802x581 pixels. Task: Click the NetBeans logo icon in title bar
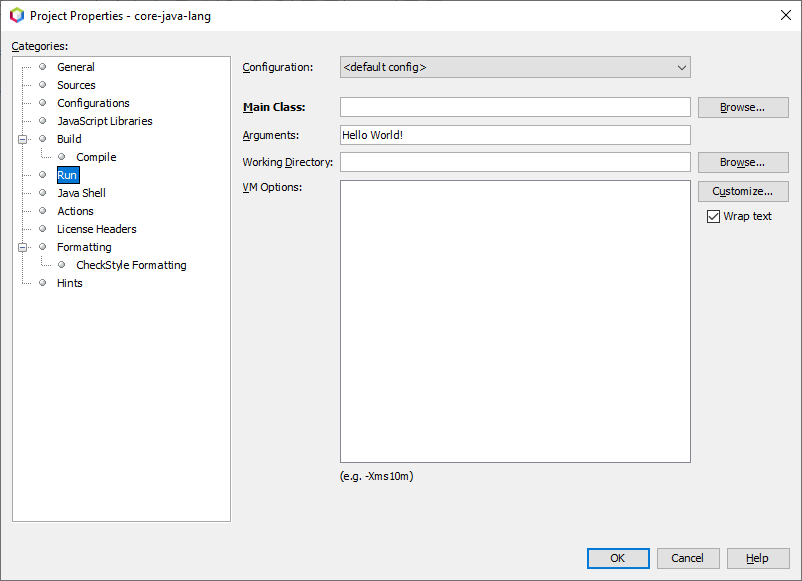coord(17,15)
